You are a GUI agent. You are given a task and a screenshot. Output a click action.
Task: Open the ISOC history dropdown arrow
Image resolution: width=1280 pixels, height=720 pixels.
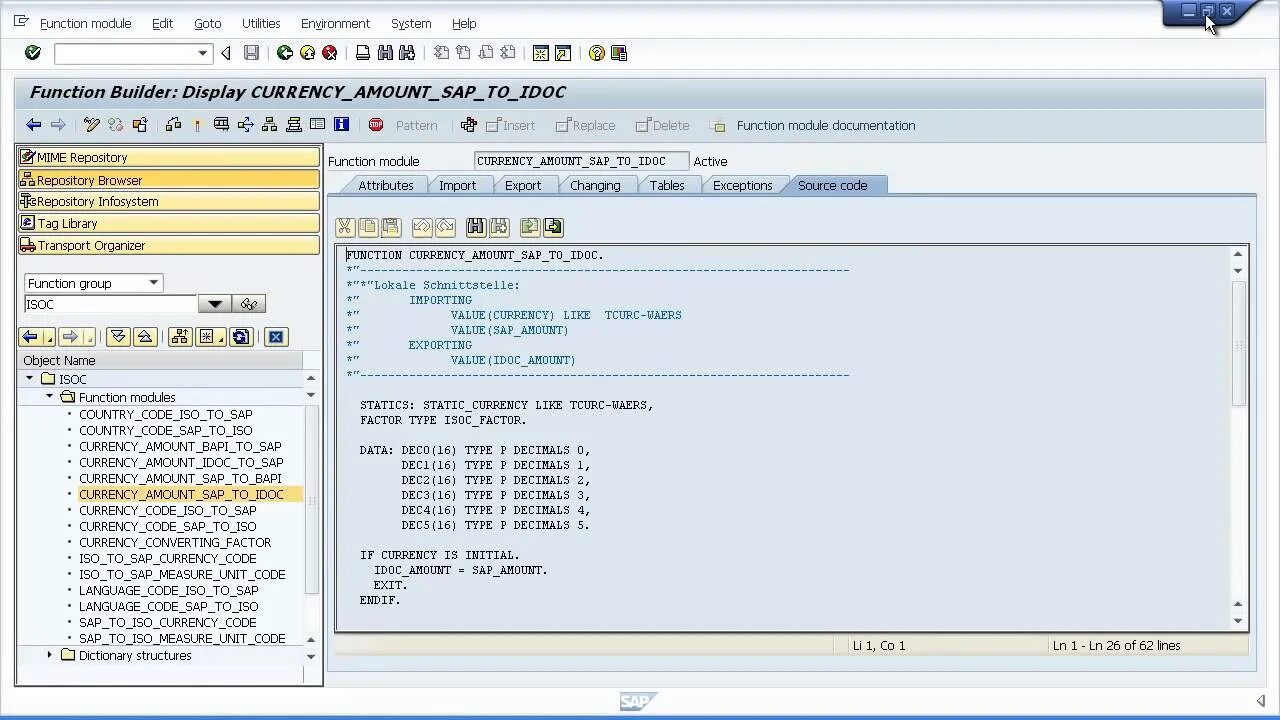[214, 304]
